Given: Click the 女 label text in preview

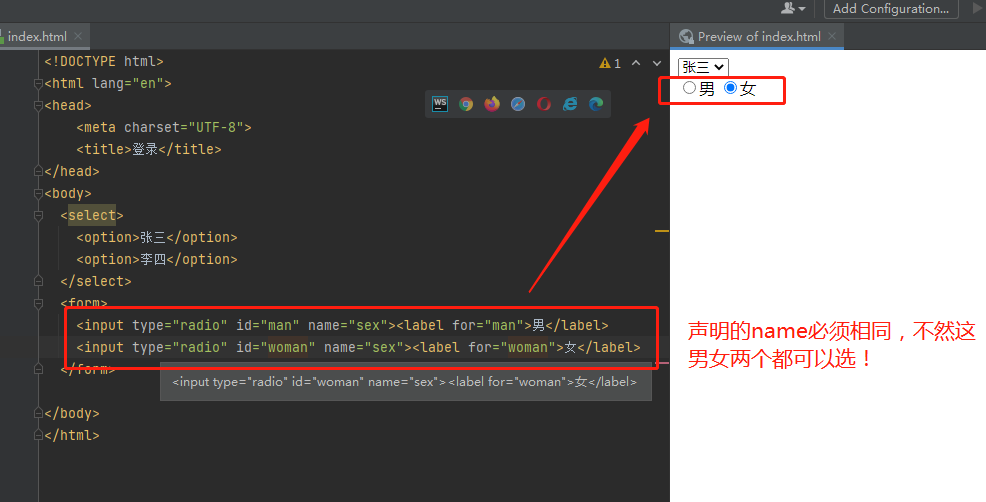Looking at the screenshot, I should pyautogui.click(x=748, y=89).
